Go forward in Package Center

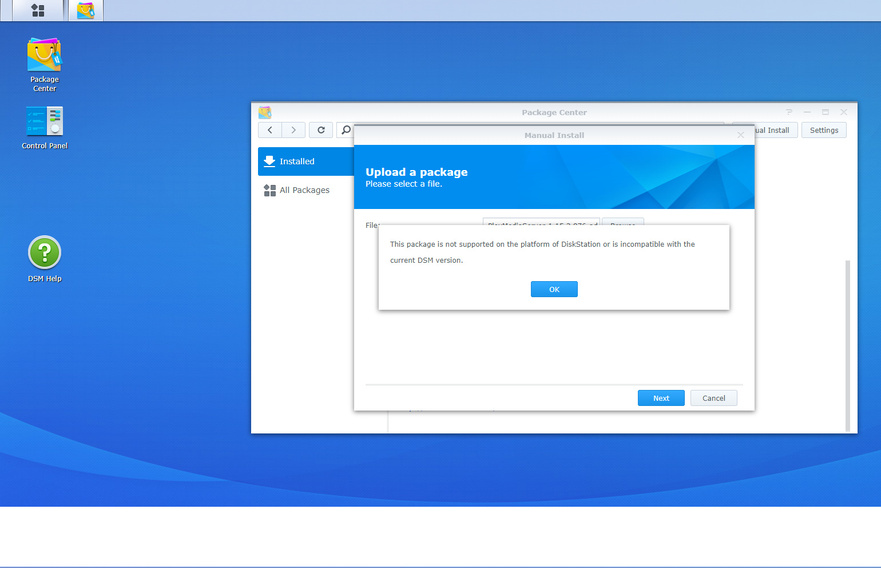[x=293, y=130]
